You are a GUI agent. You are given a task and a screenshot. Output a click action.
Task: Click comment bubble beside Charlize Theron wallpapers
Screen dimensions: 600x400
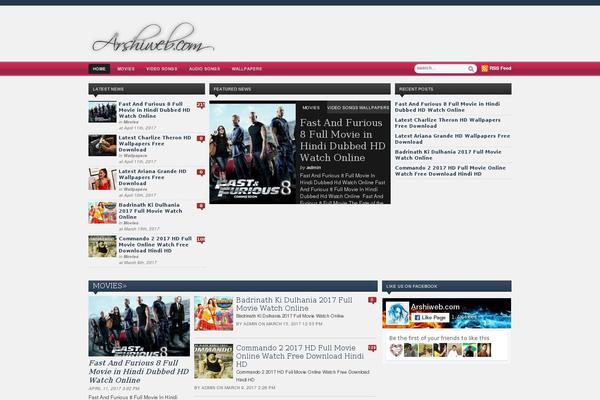(201, 139)
